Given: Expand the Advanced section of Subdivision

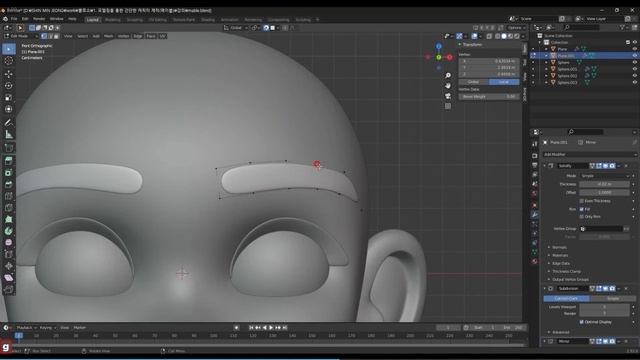Looking at the screenshot, I should click(x=559, y=332).
